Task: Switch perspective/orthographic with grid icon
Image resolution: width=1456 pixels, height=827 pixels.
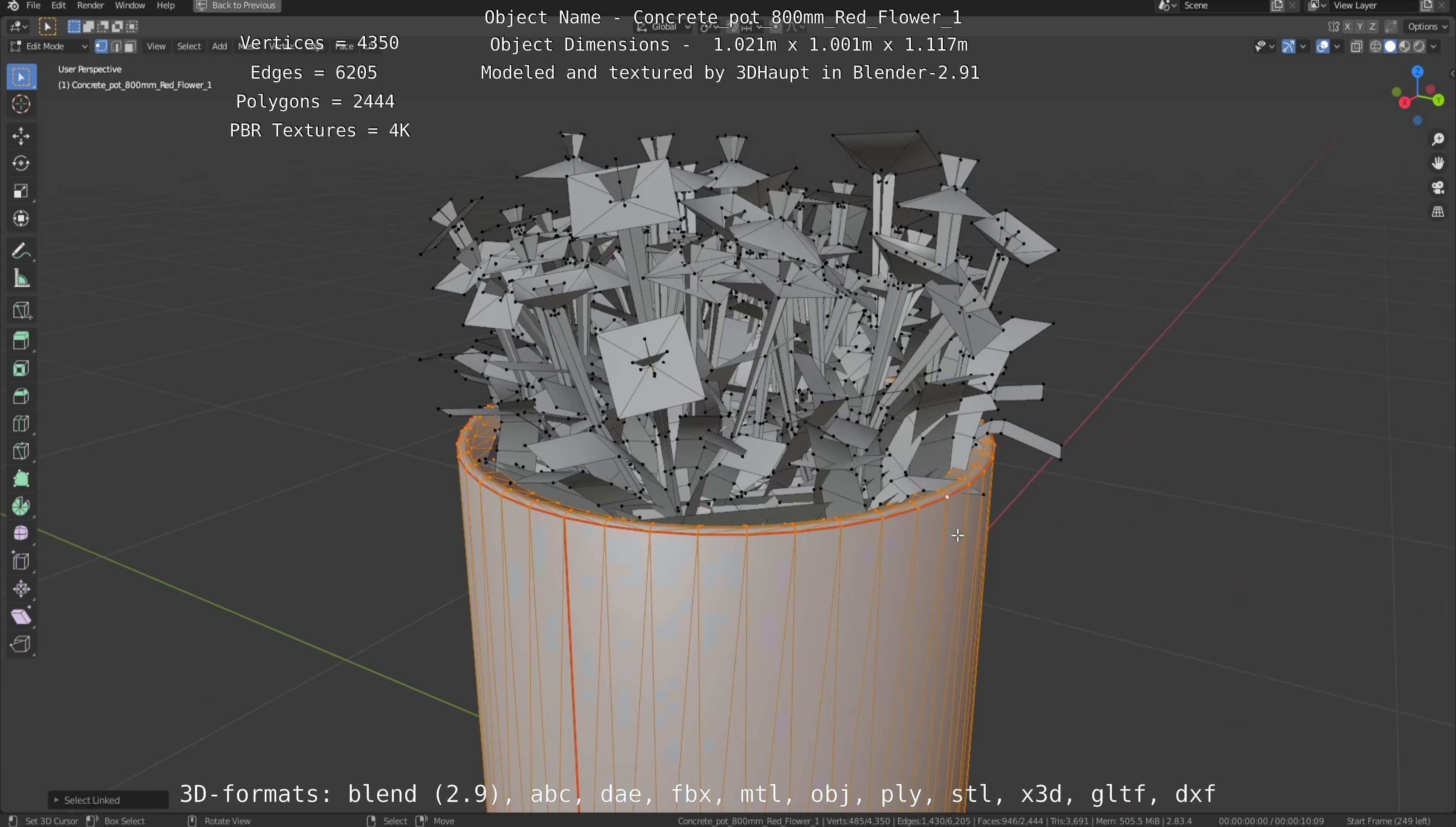Action: click(1438, 212)
